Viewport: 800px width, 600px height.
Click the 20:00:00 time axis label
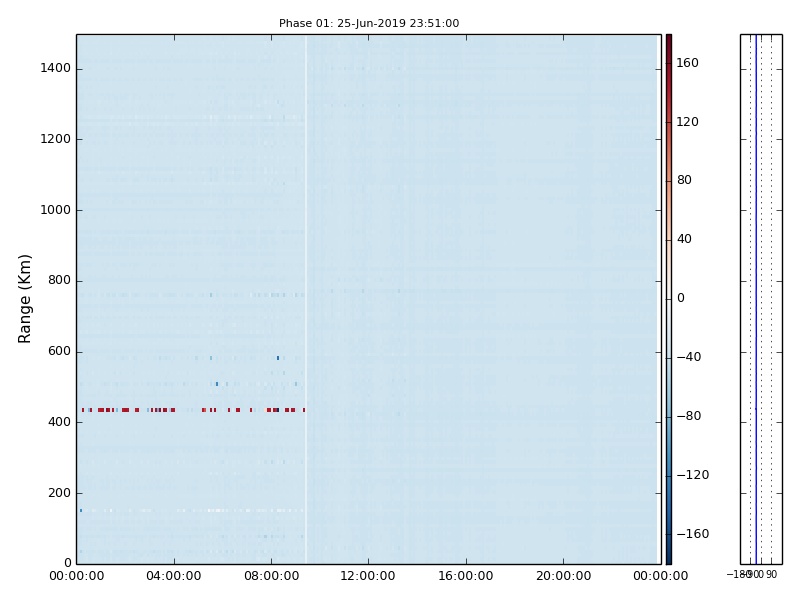[x=563, y=576]
